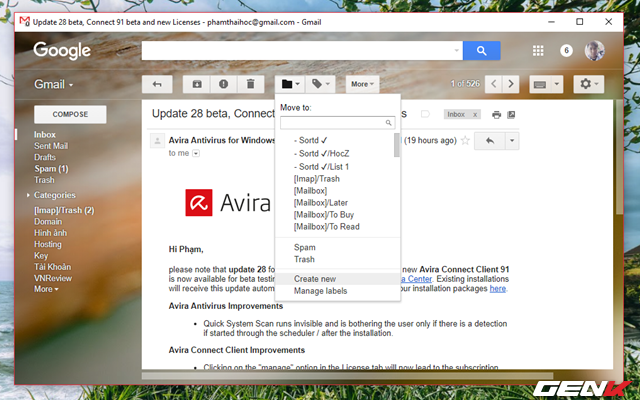Click the Google logo
Viewport: 640px width, 400px height.
pos(62,51)
